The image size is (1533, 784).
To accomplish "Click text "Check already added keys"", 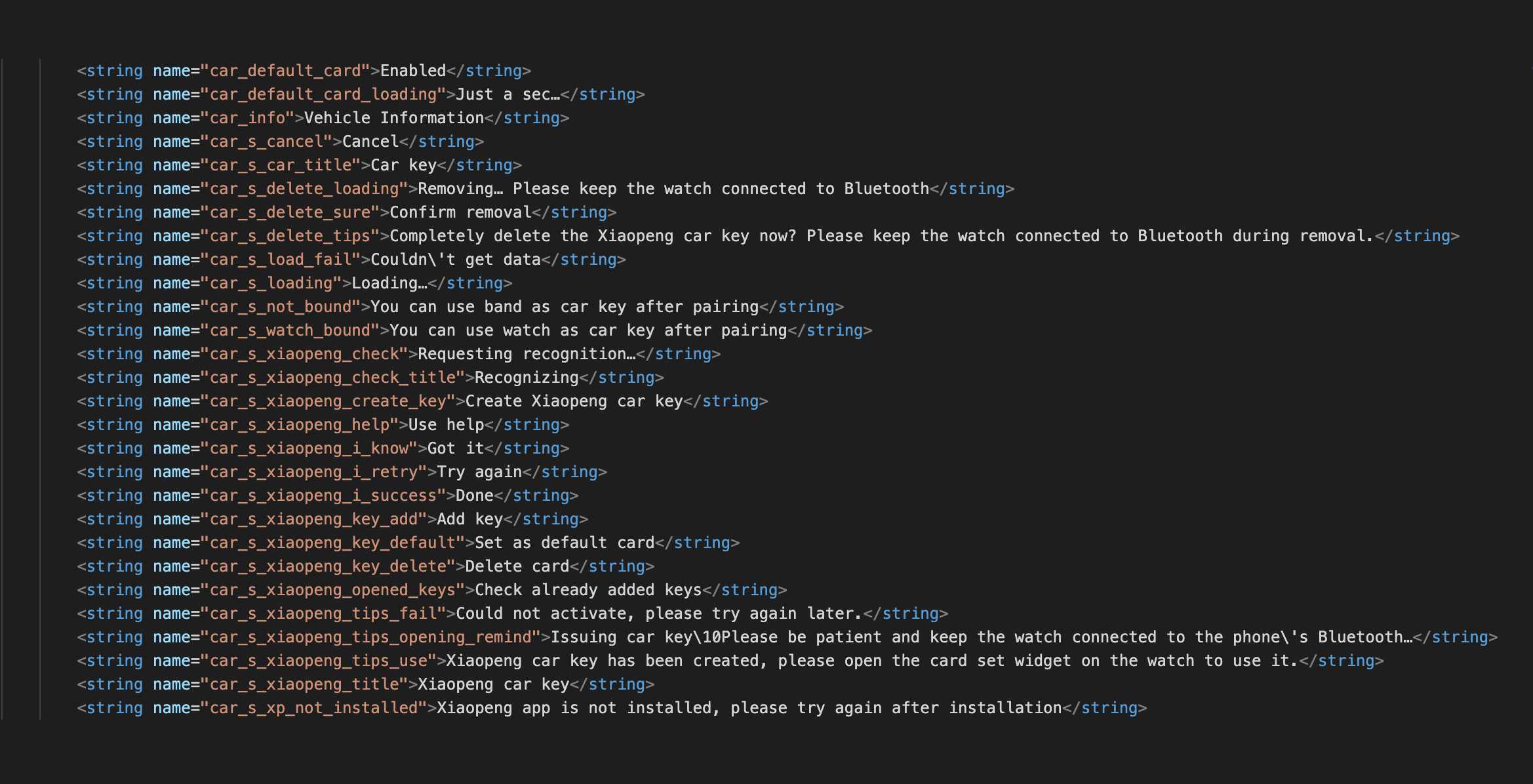I will tap(588, 590).
